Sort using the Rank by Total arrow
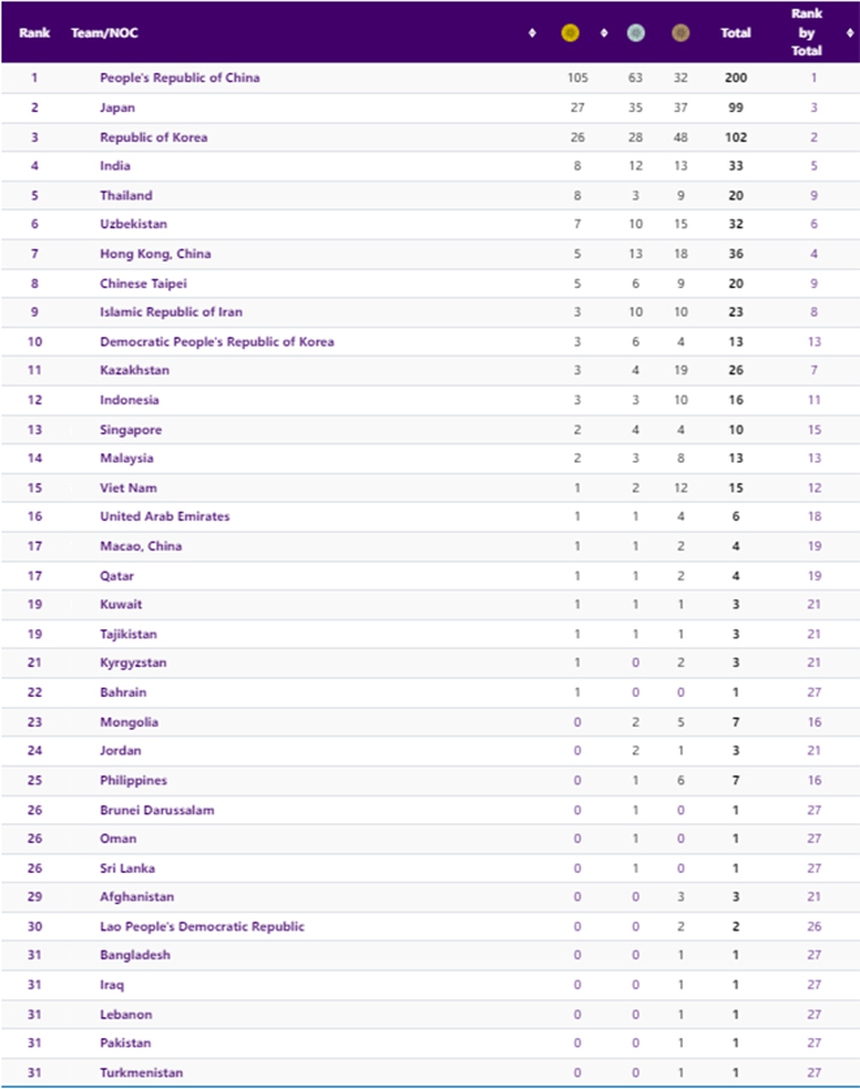 (849, 33)
